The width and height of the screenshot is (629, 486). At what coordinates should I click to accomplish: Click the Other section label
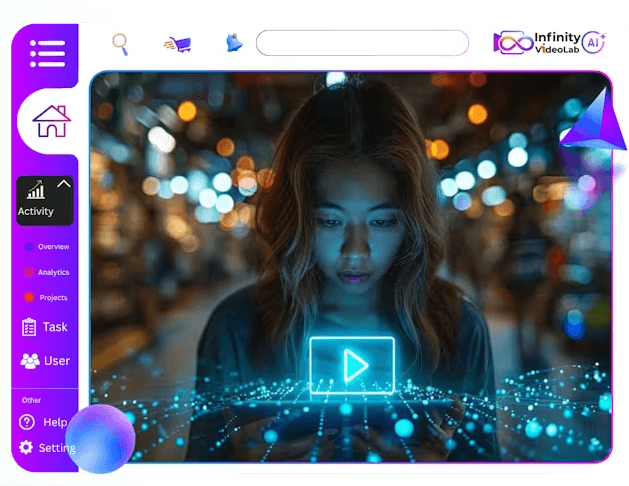[x=31, y=400]
